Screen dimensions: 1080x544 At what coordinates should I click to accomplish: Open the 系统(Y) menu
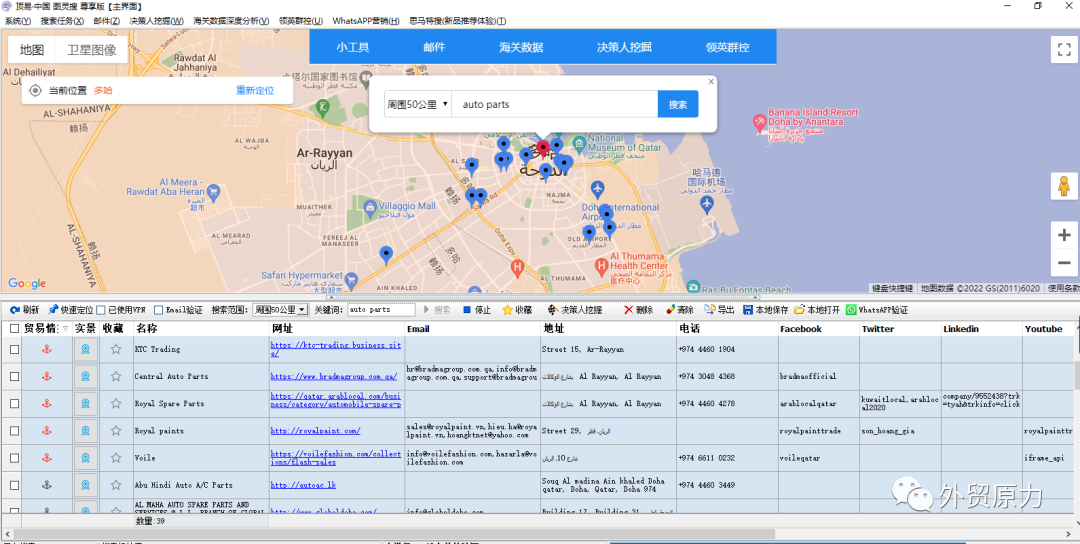[18, 21]
